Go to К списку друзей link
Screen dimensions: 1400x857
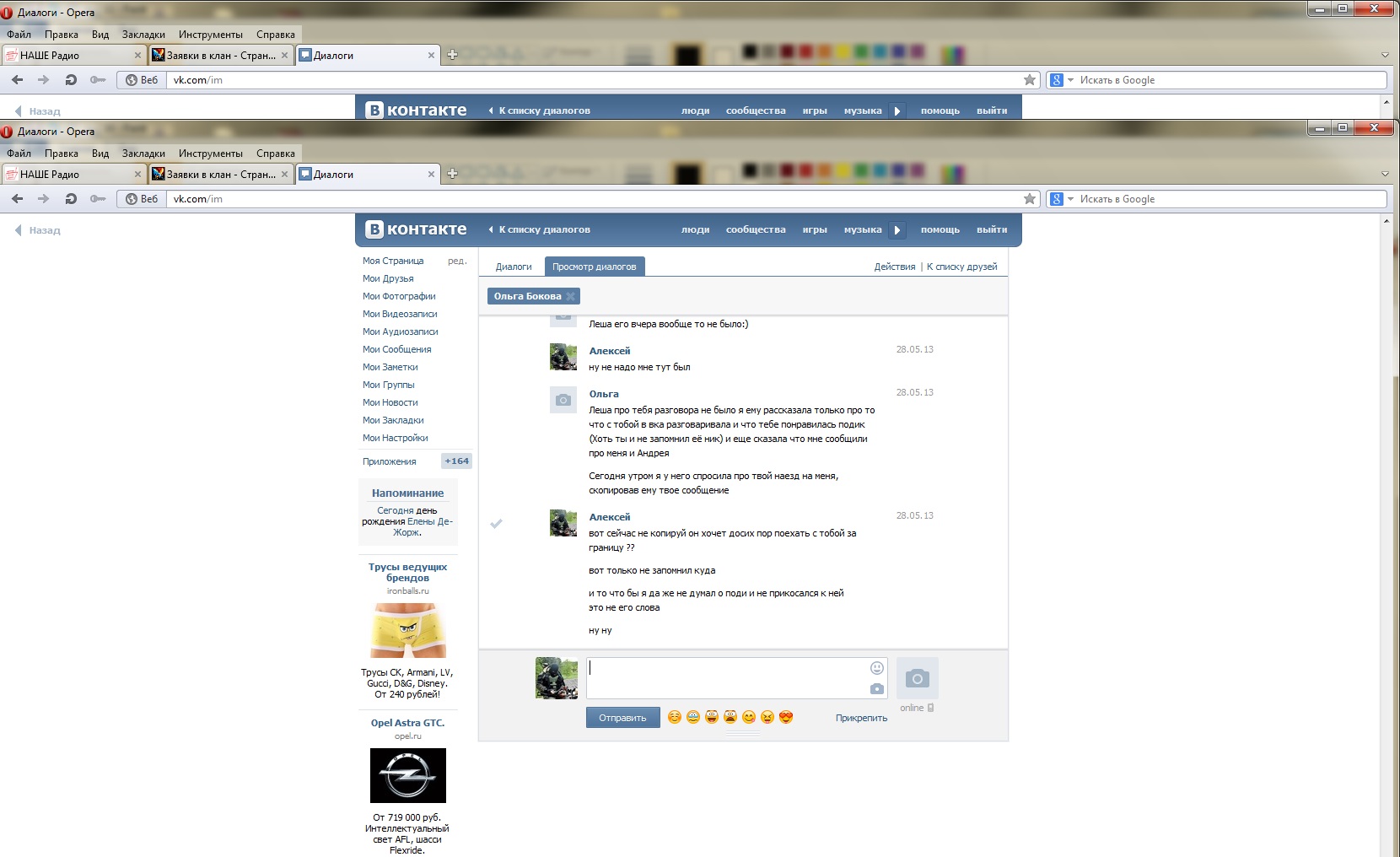click(961, 267)
